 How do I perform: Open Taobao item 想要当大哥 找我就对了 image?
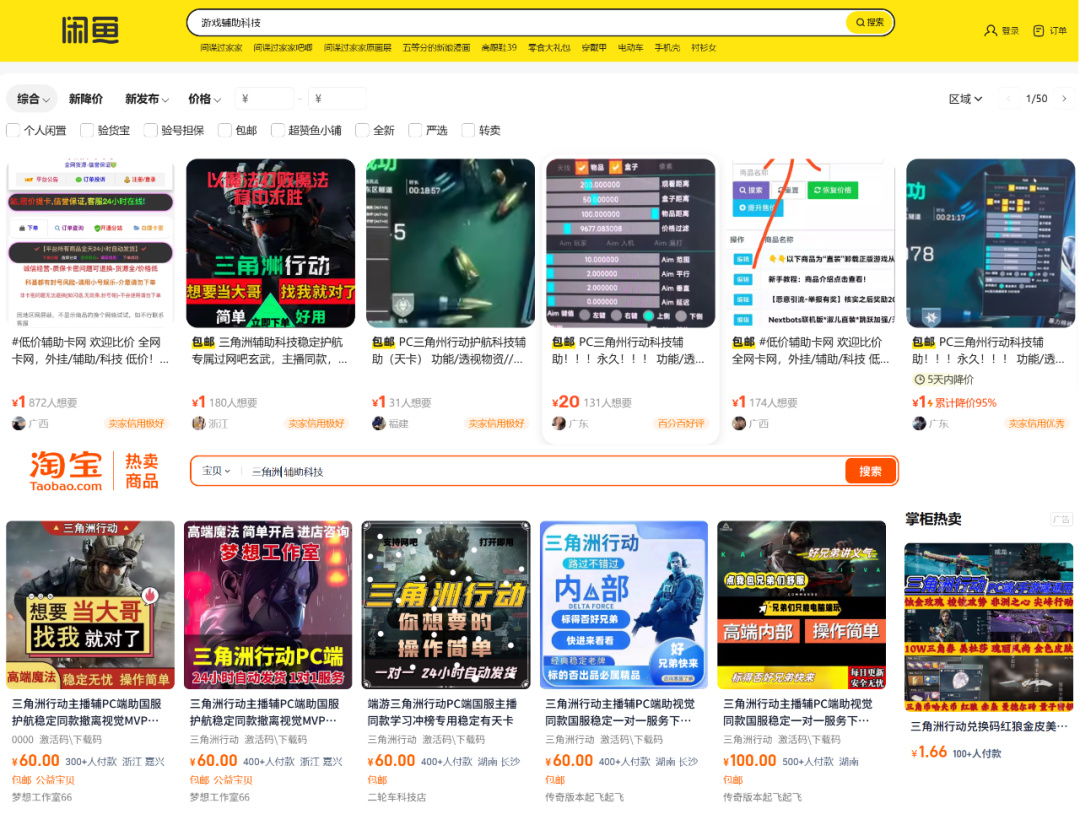[90, 605]
